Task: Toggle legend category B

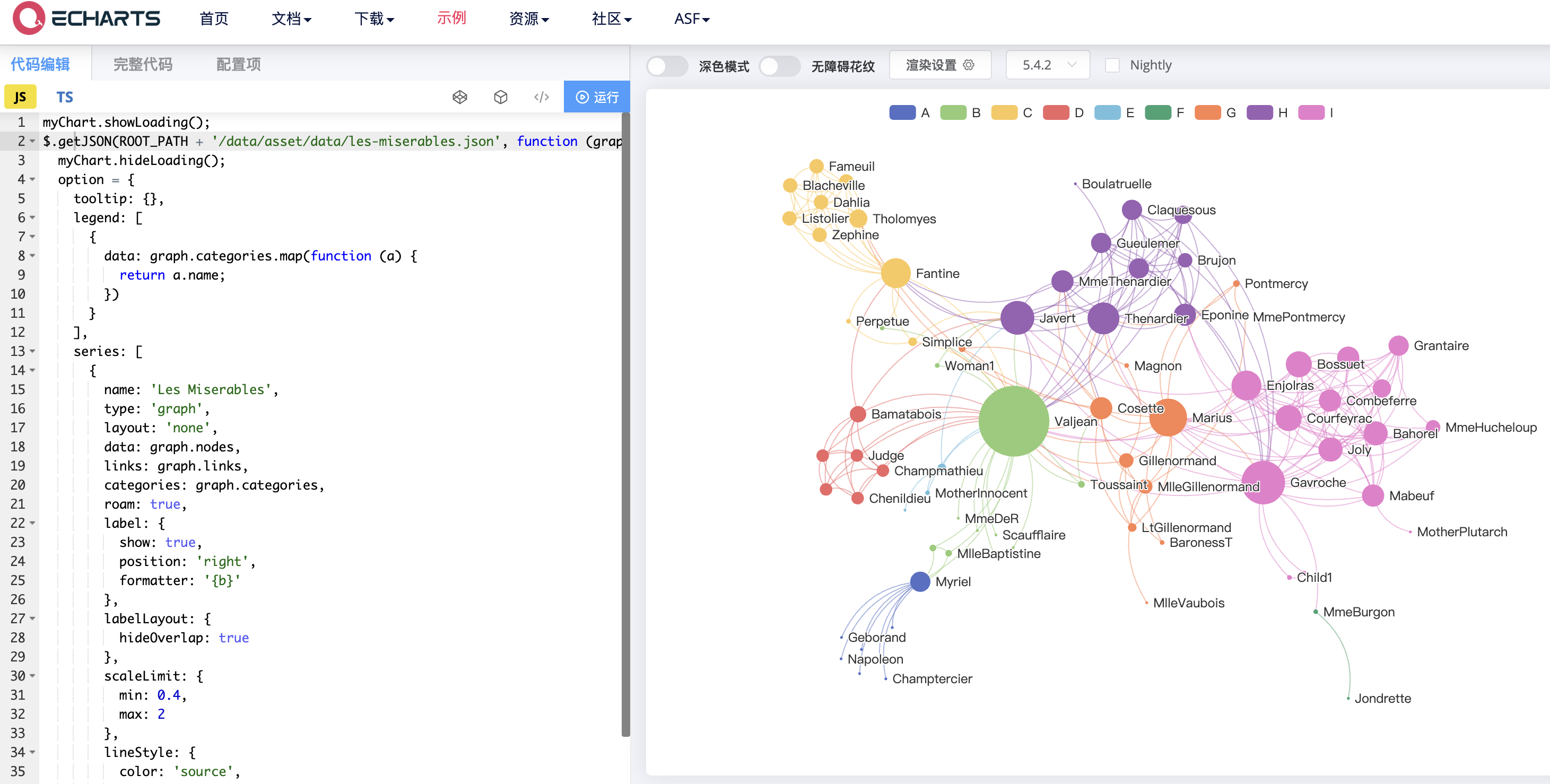Action: point(960,112)
